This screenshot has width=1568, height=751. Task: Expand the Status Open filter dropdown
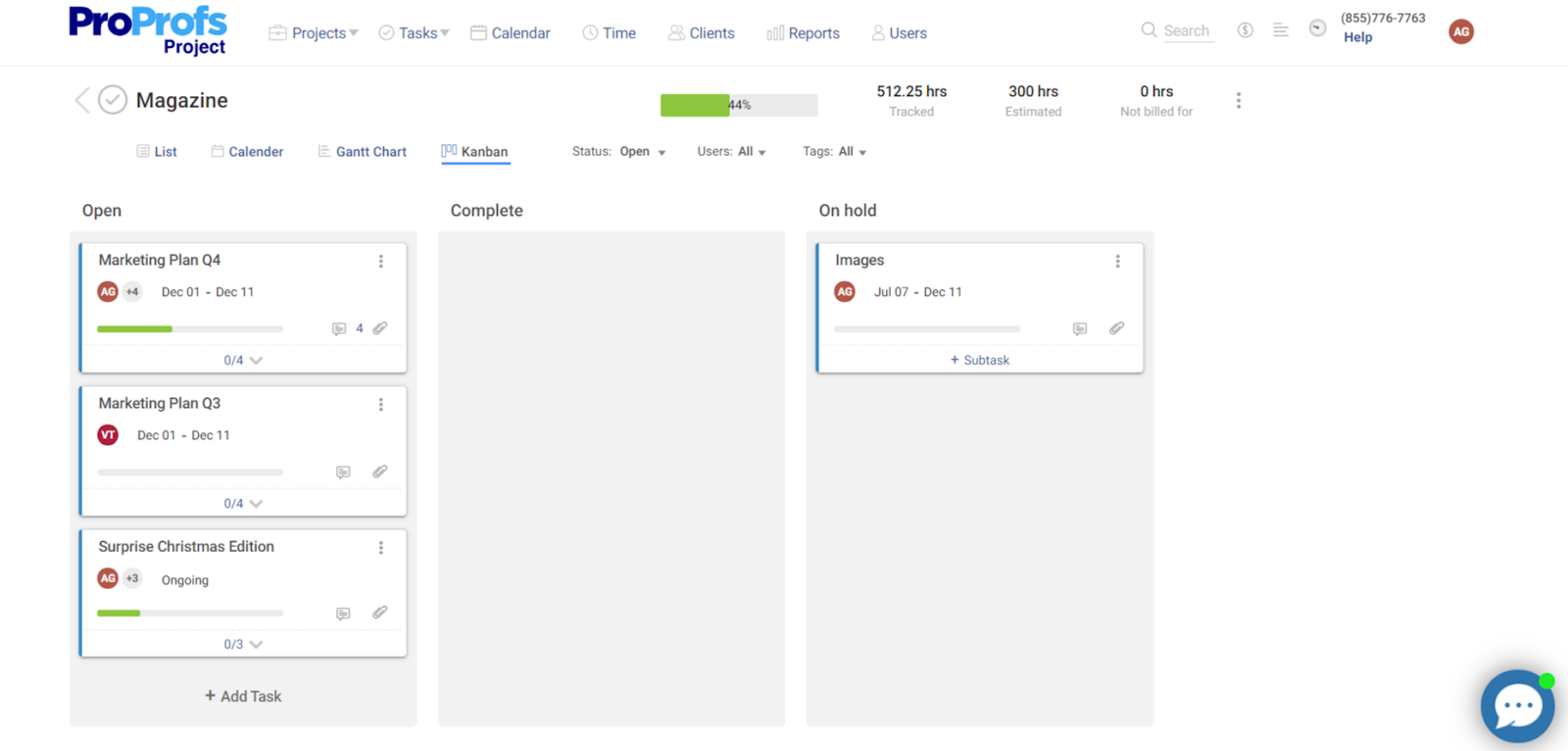642,152
